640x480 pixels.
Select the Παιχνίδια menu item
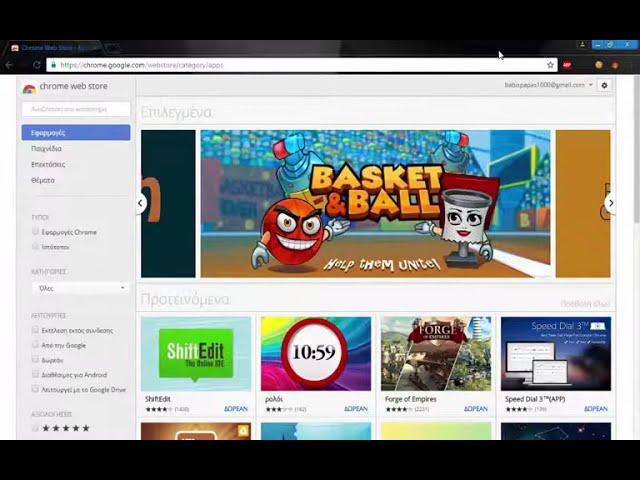46,149
